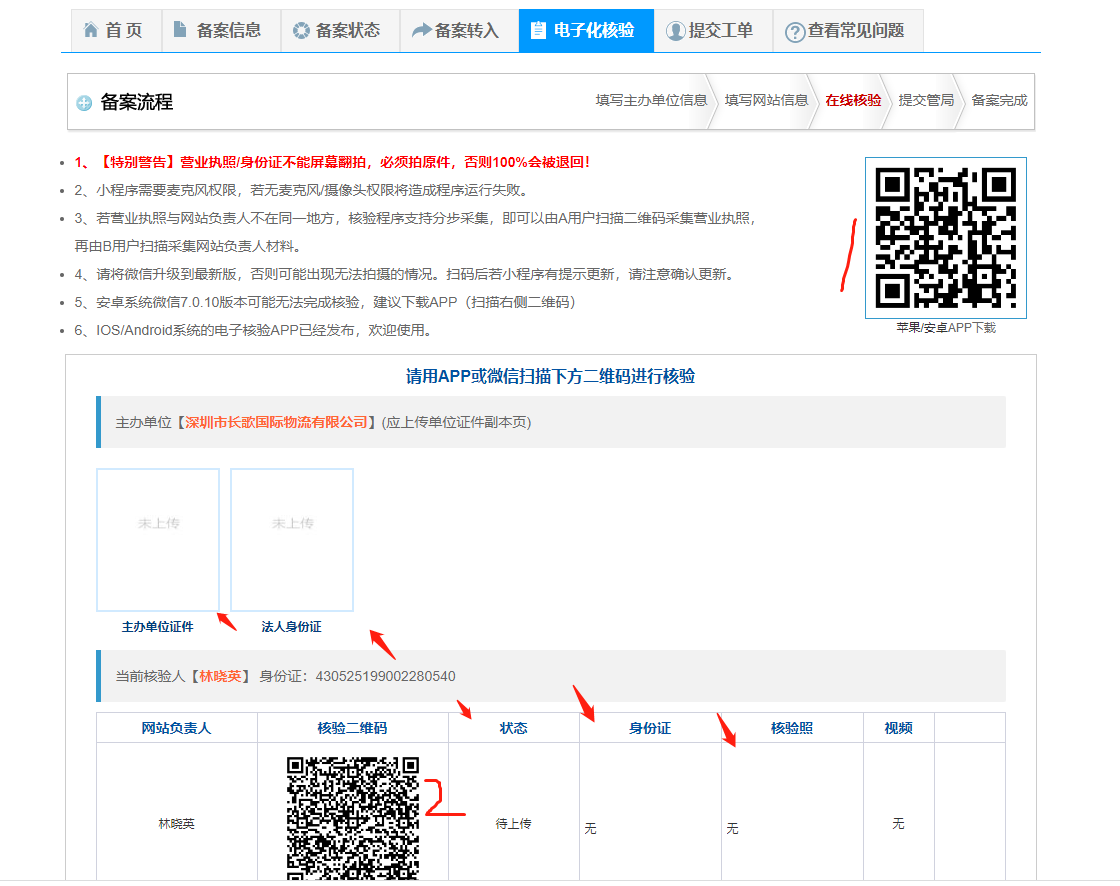1120x886 pixels.
Task: Click the 法人身份证 upload placeholder
Action: (292, 539)
